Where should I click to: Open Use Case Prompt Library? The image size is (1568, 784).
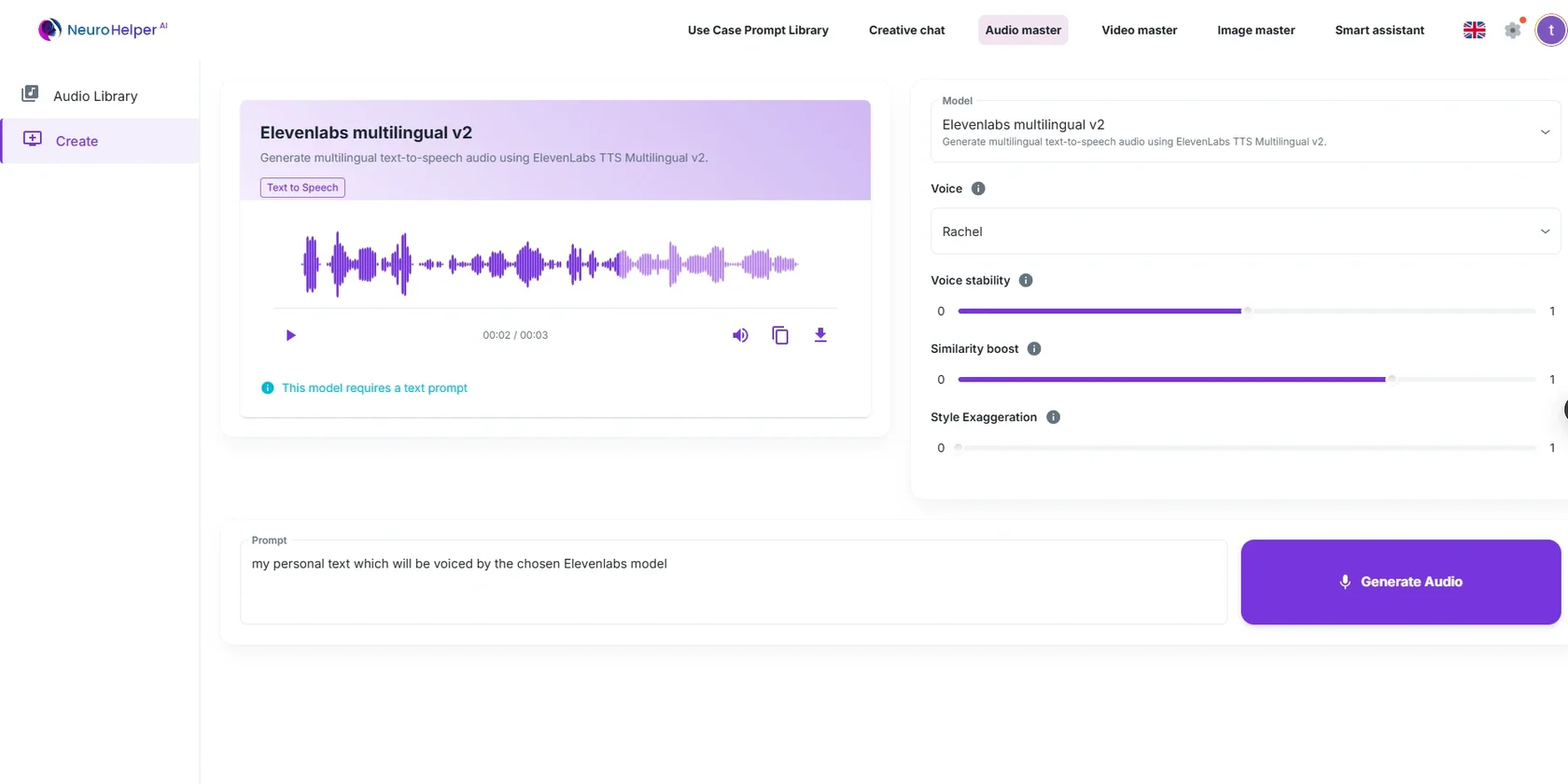[758, 30]
